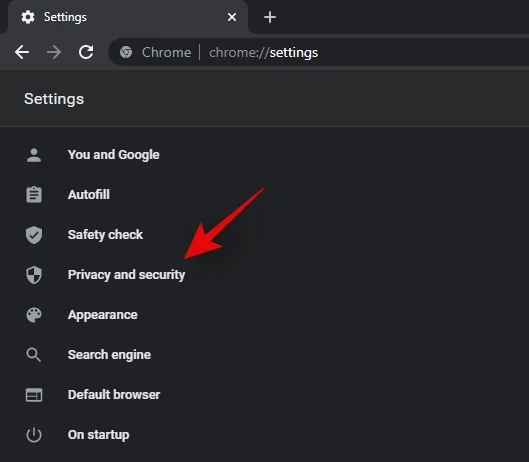The width and height of the screenshot is (529, 462).
Task: Open a new tab with the plus button
Action: [270, 17]
